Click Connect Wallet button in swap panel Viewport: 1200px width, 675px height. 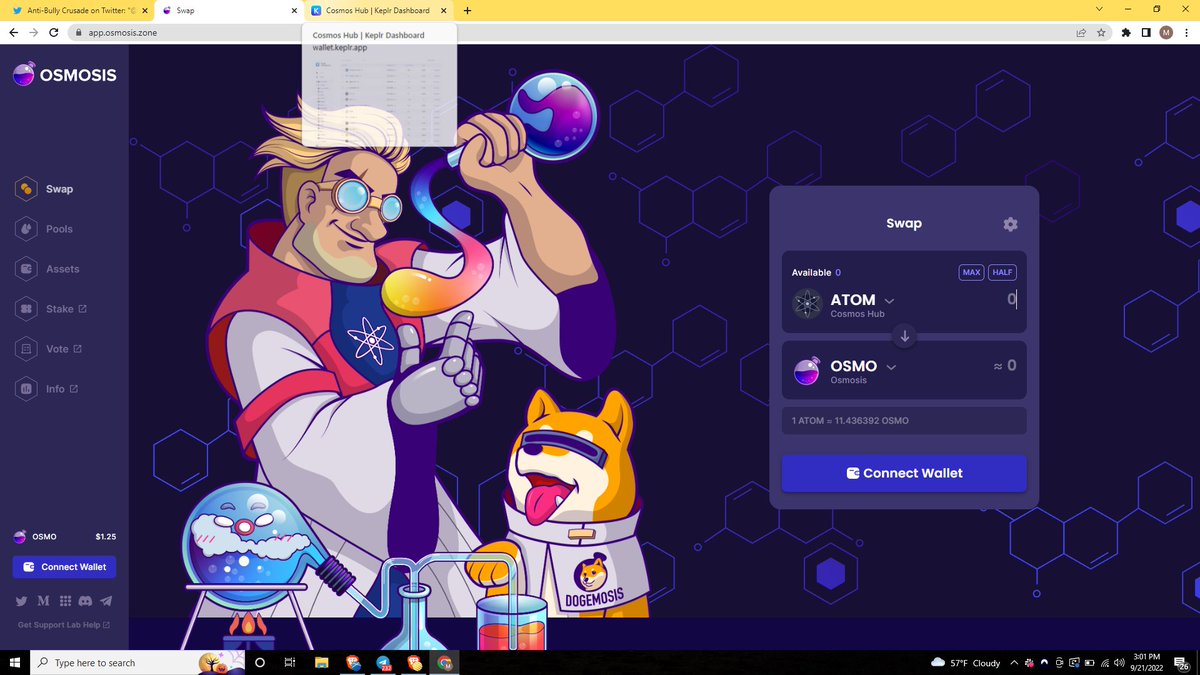pyautogui.click(x=904, y=473)
